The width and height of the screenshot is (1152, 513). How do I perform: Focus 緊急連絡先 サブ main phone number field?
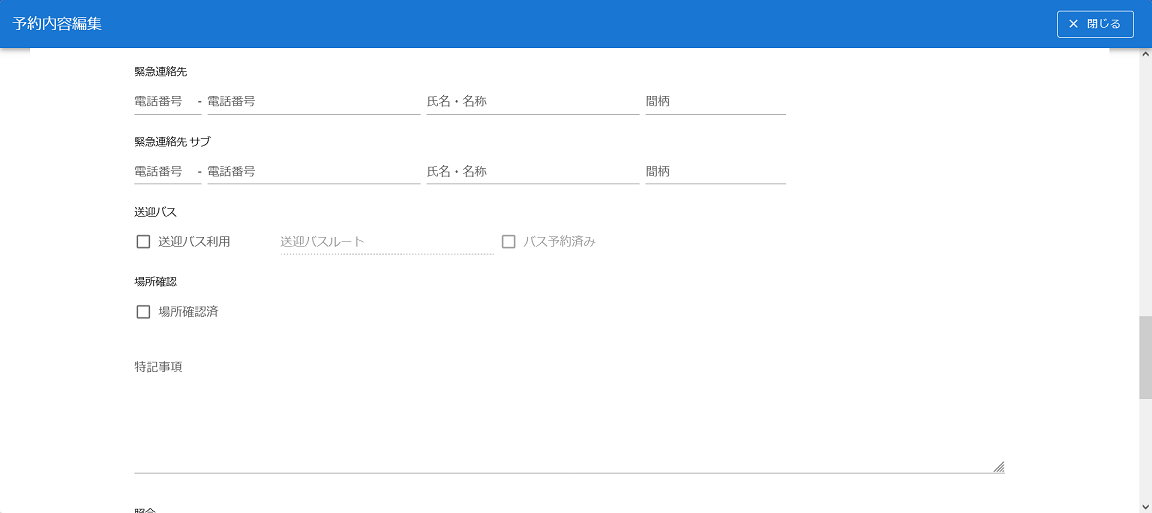coord(313,172)
